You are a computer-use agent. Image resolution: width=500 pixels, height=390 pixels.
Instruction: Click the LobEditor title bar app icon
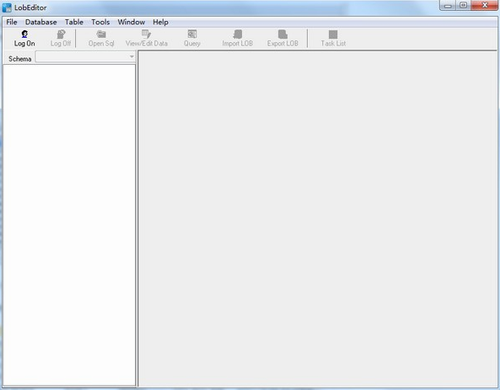(x=7, y=7)
